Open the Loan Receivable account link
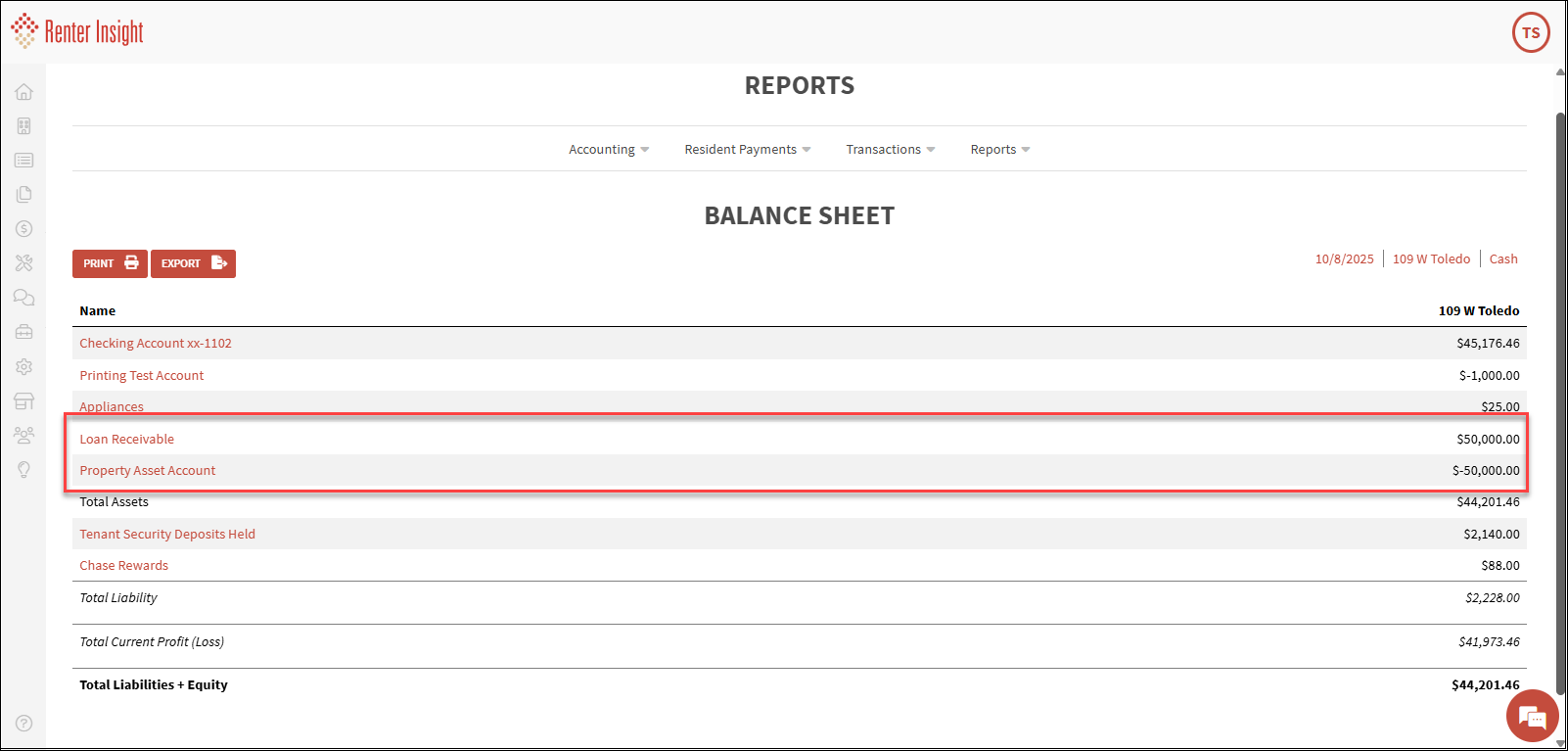This screenshot has width=1568, height=751. coord(127,440)
